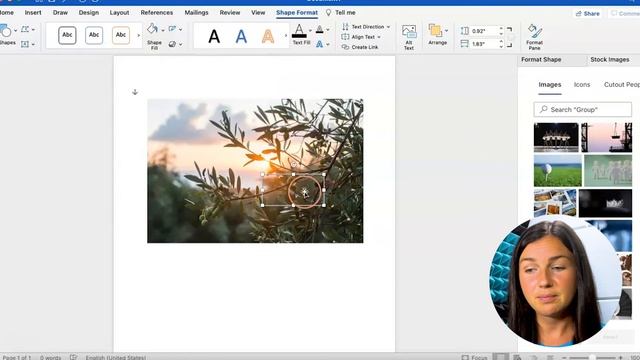
Task: Open the Text Direction dropdown
Action: coord(366,27)
